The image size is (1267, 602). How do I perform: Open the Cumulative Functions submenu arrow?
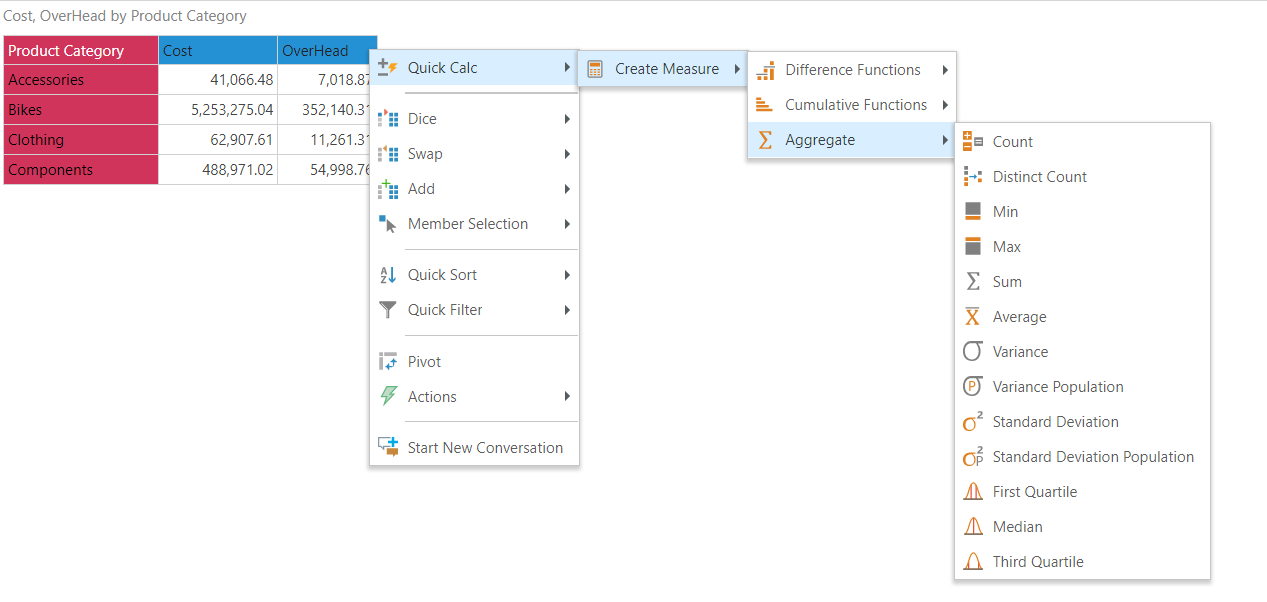pos(945,105)
